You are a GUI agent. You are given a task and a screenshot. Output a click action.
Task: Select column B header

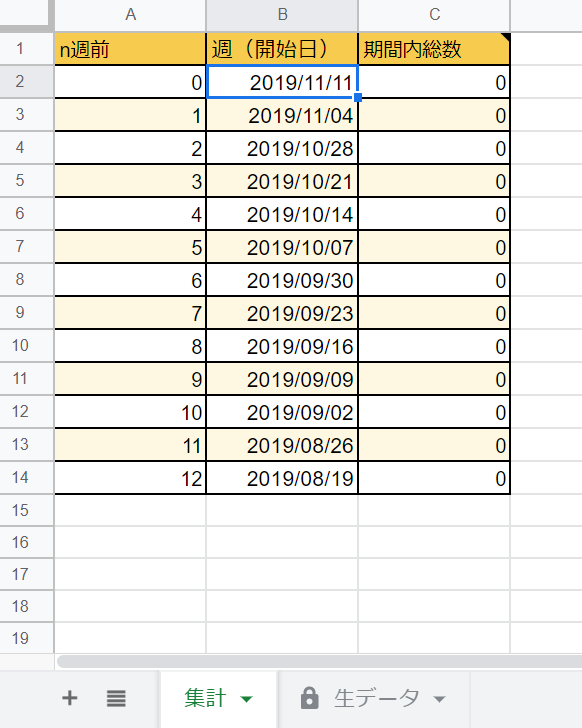[x=282, y=15]
